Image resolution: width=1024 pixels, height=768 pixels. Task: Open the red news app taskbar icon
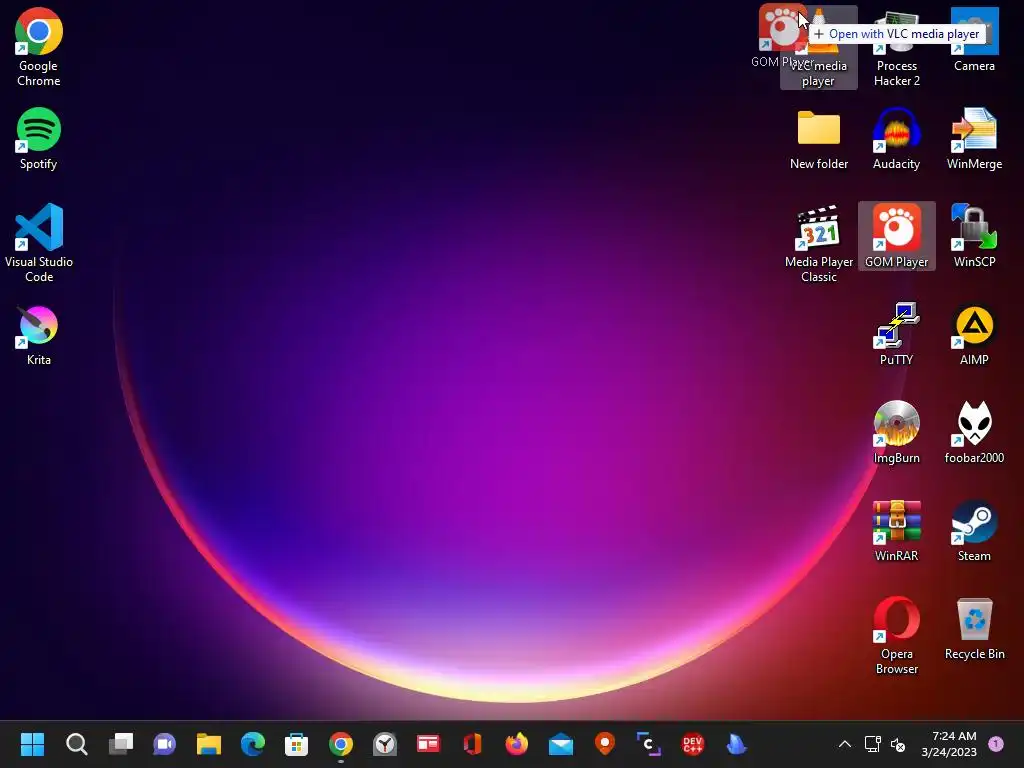[x=428, y=744]
